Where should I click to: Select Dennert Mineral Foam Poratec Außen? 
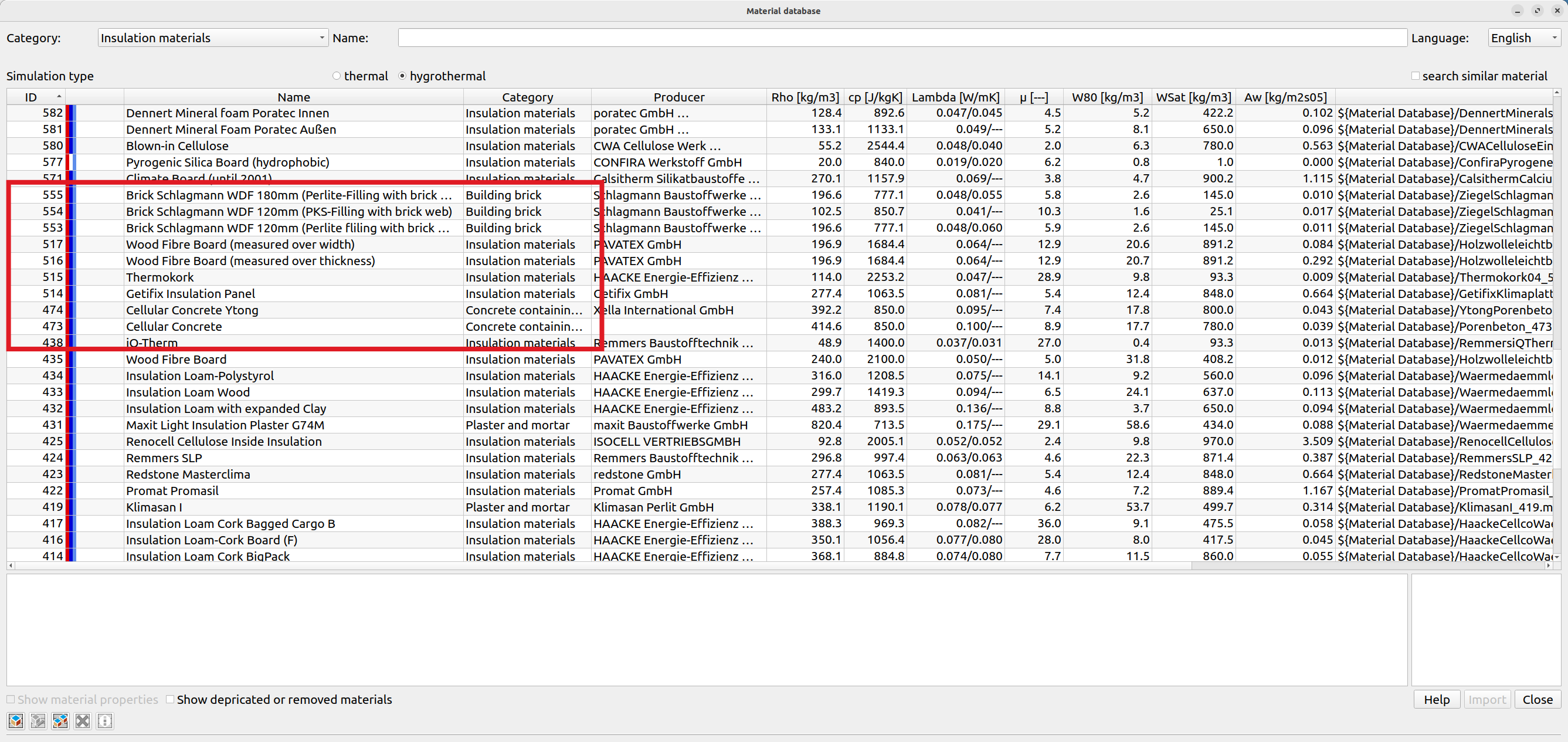[779, 130]
